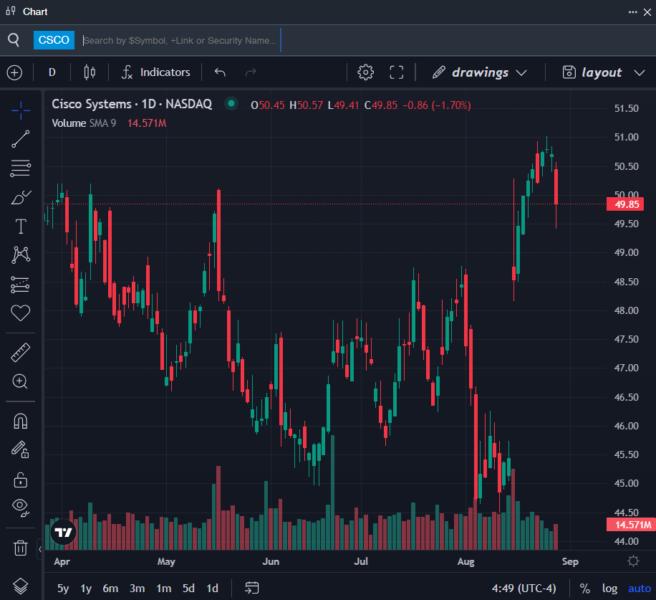656x600 pixels.
Task: Click the go to date icon
Action: tap(252, 588)
